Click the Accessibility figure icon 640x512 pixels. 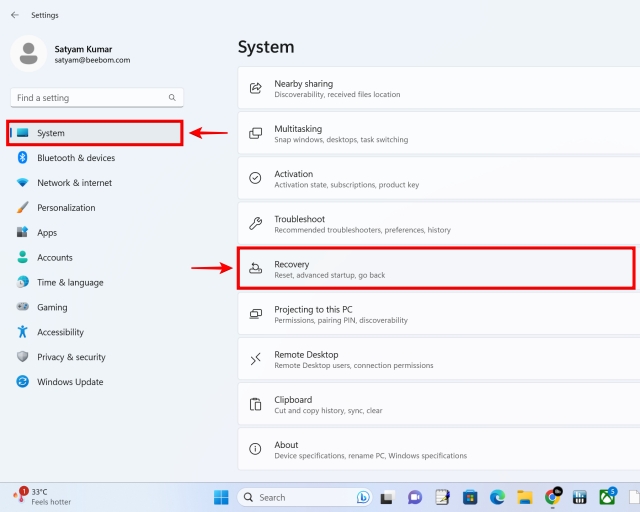click(22, 332)
